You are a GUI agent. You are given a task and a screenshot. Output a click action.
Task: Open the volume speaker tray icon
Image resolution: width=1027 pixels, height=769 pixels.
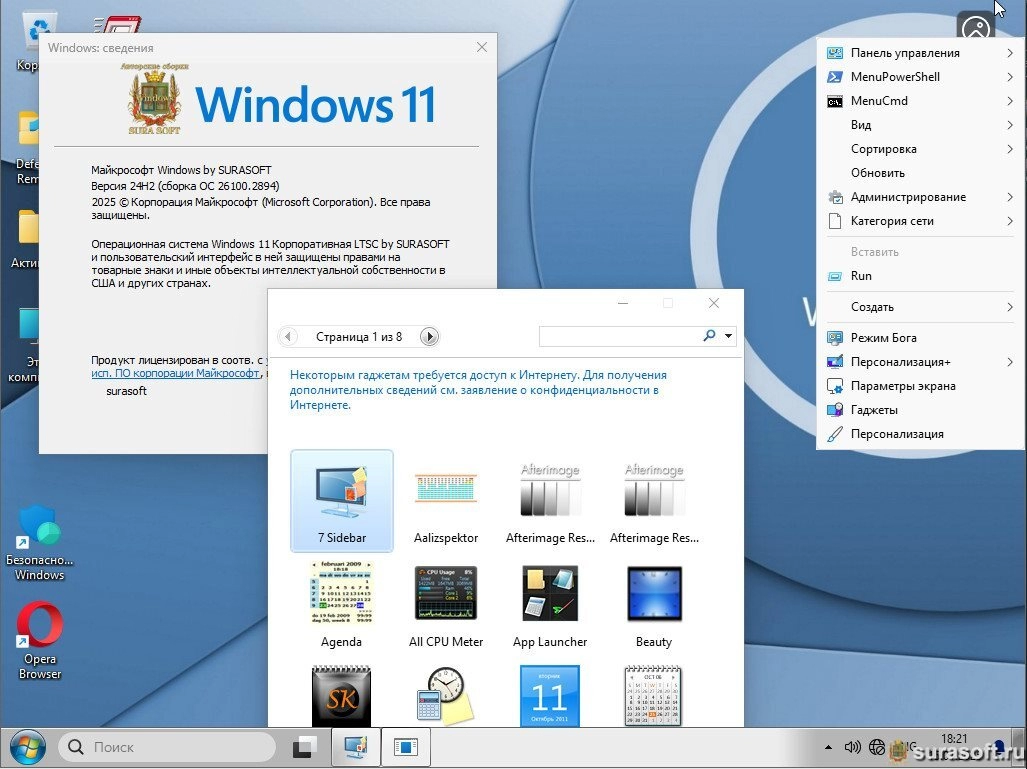click(x=852, y=747)
